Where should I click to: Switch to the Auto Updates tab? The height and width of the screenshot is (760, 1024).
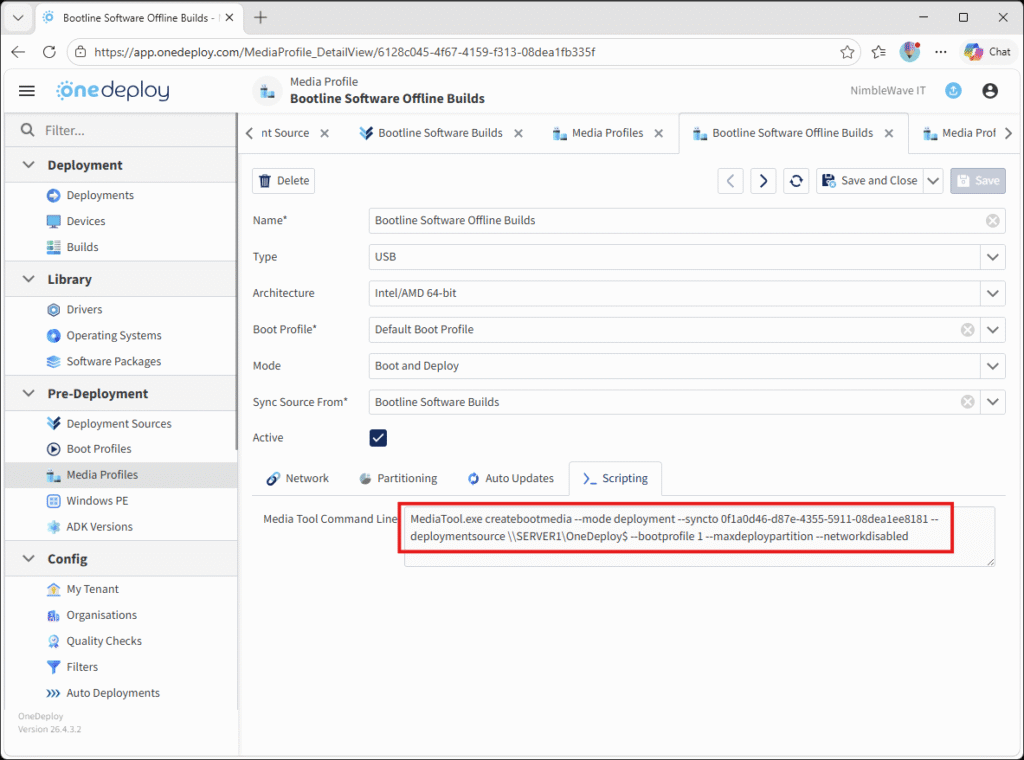(x=511, y=479)
